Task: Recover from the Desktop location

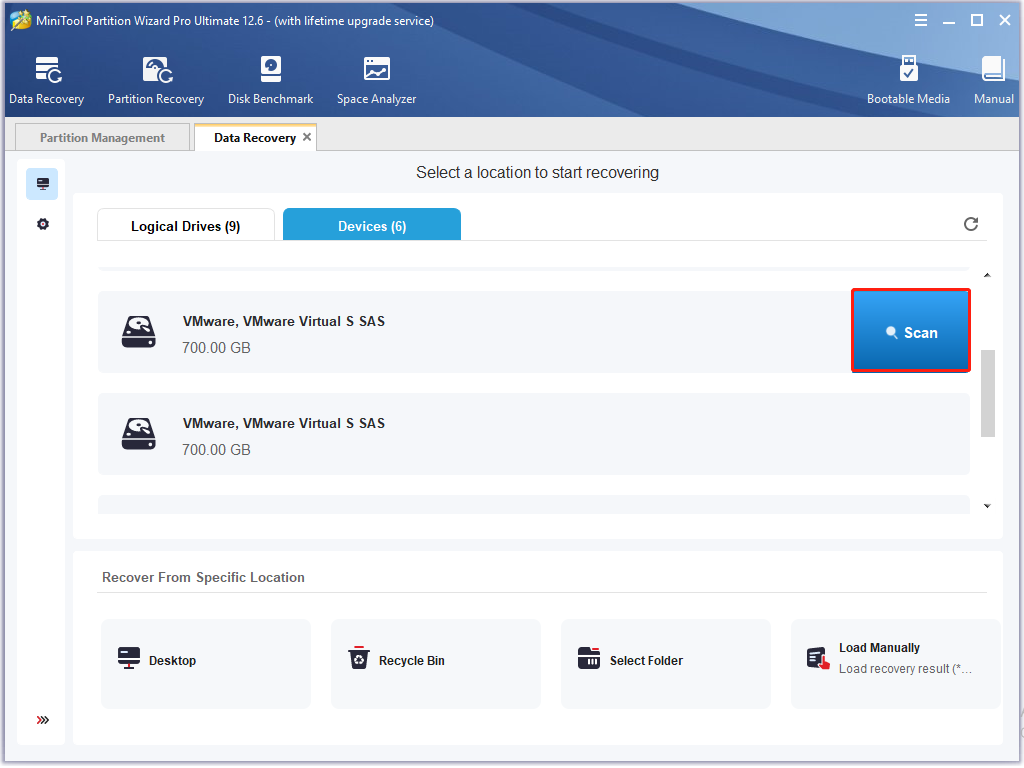Action: pyautogui.click(x=206, y=660)
